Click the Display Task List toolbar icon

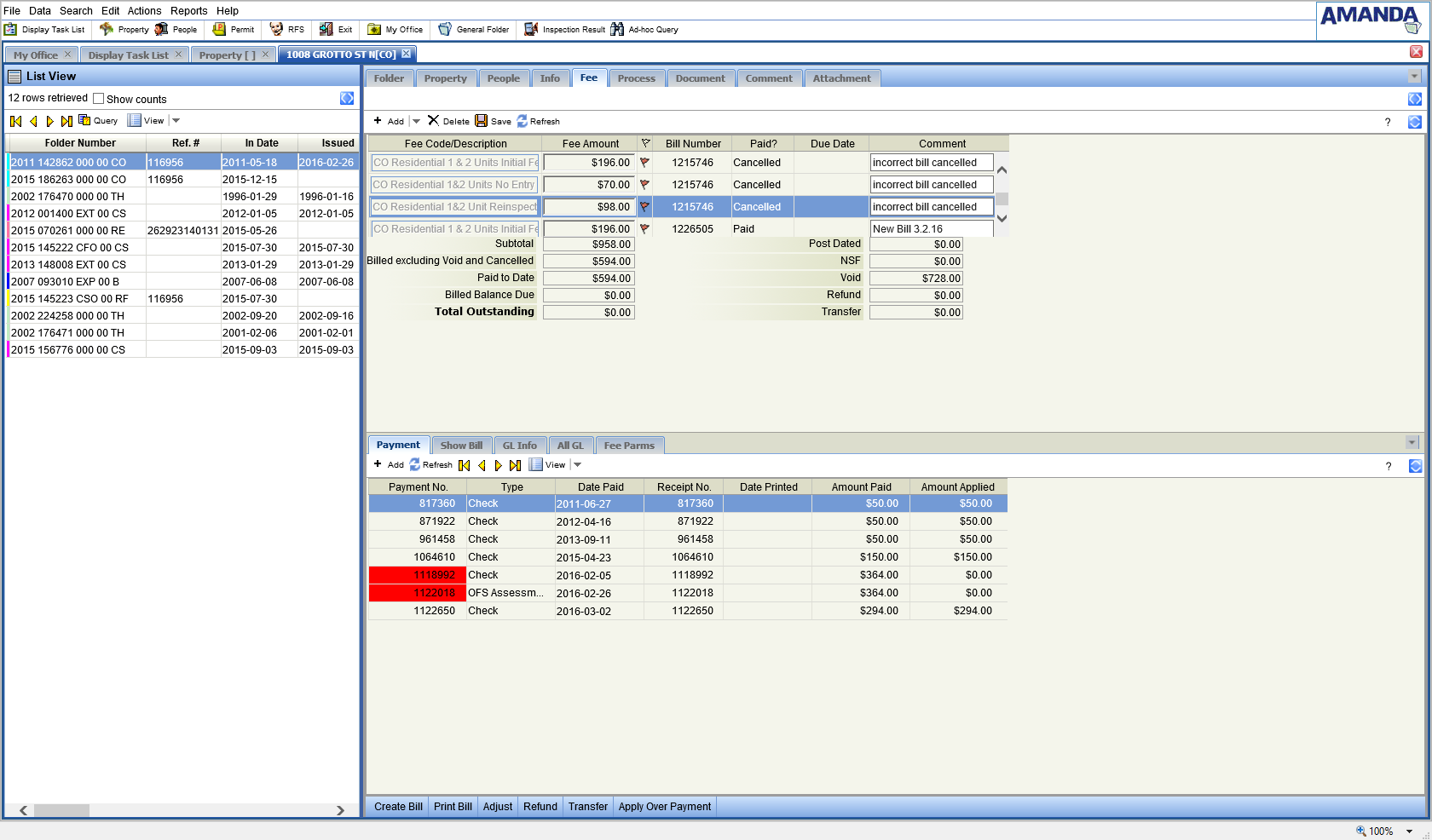11,30
